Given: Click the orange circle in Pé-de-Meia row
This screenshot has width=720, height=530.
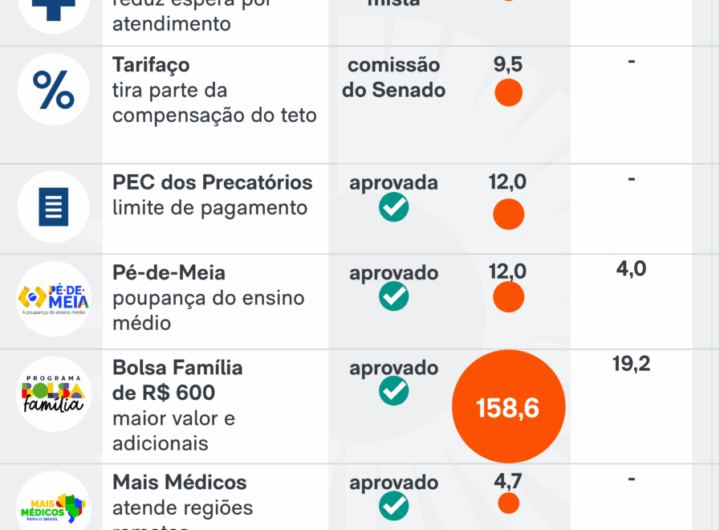Looking at the screenshot, I should coord(508,297).
